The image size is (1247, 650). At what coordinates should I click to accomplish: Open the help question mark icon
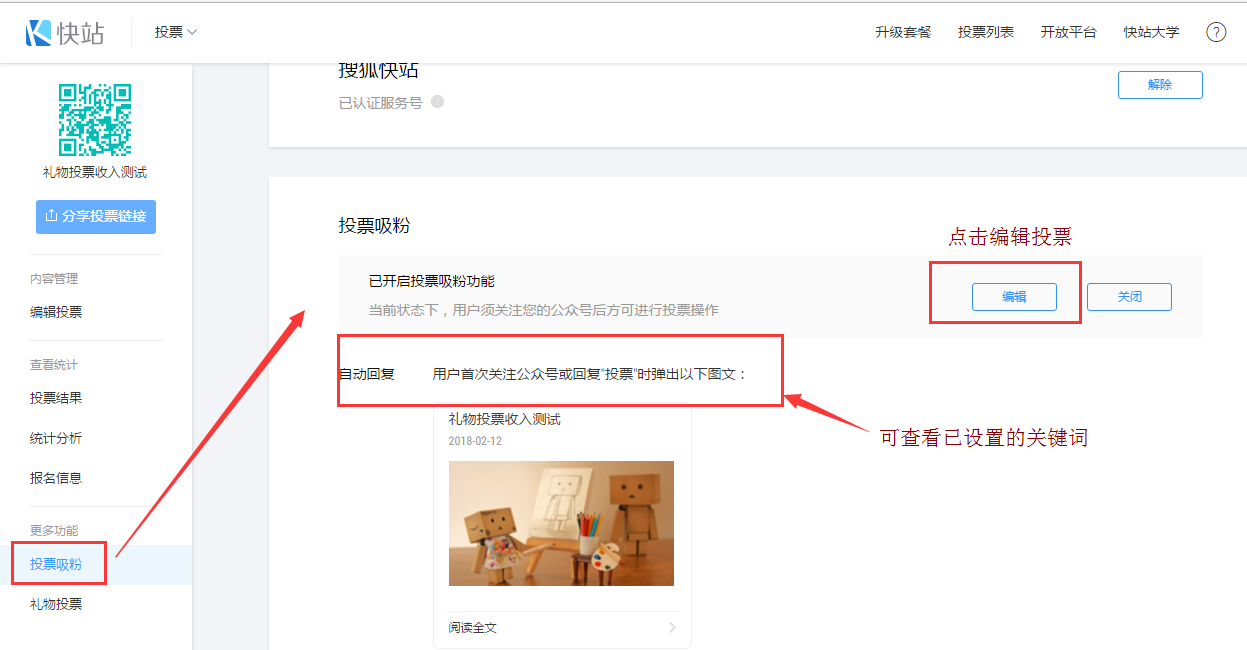pyautogui.click(x=1216, y=32)
